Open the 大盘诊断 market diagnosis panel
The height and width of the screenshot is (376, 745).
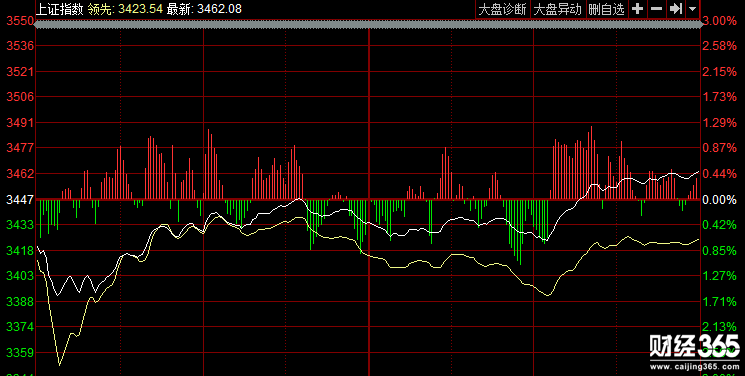503,10
